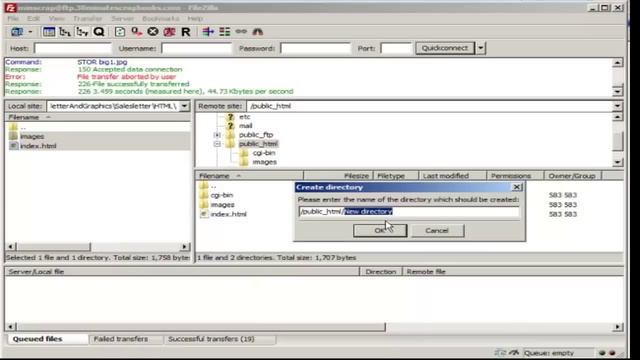The height and width of the screenshot is (360, 640).
Task: Sort local list by Filename column header
Action: point(98,118)
